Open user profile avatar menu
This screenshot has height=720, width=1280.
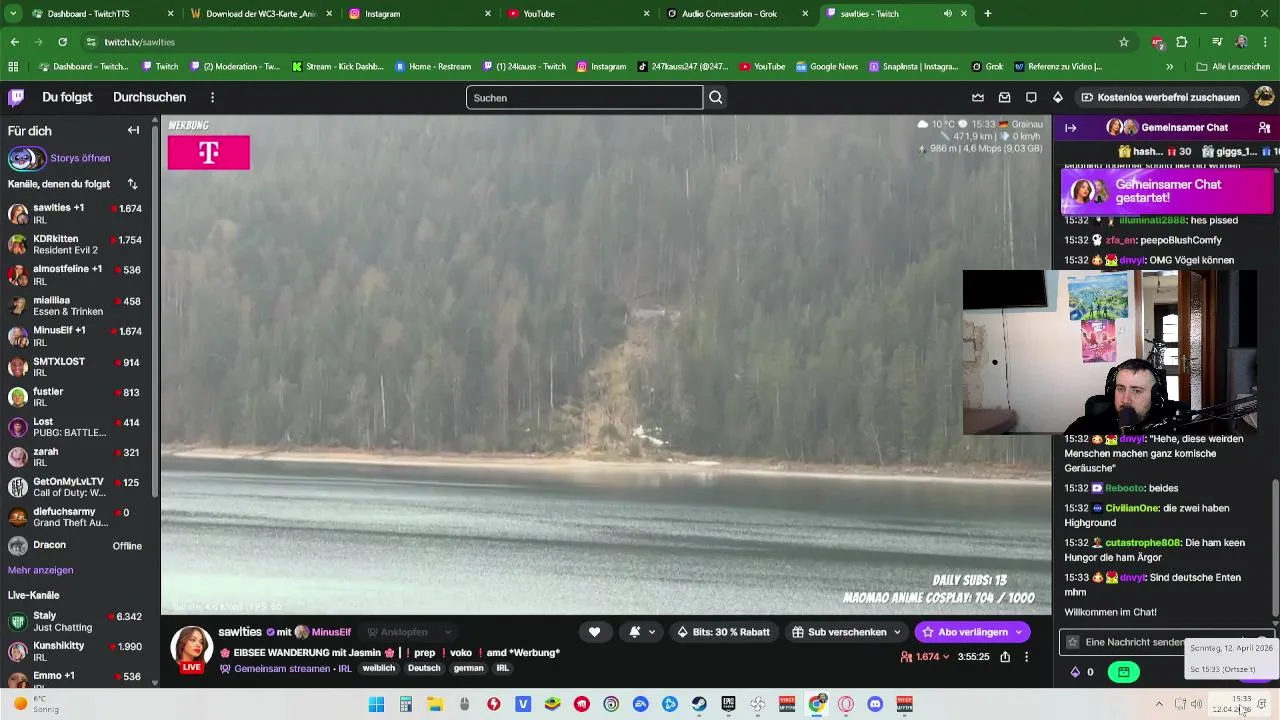(x=1264, y=97)
